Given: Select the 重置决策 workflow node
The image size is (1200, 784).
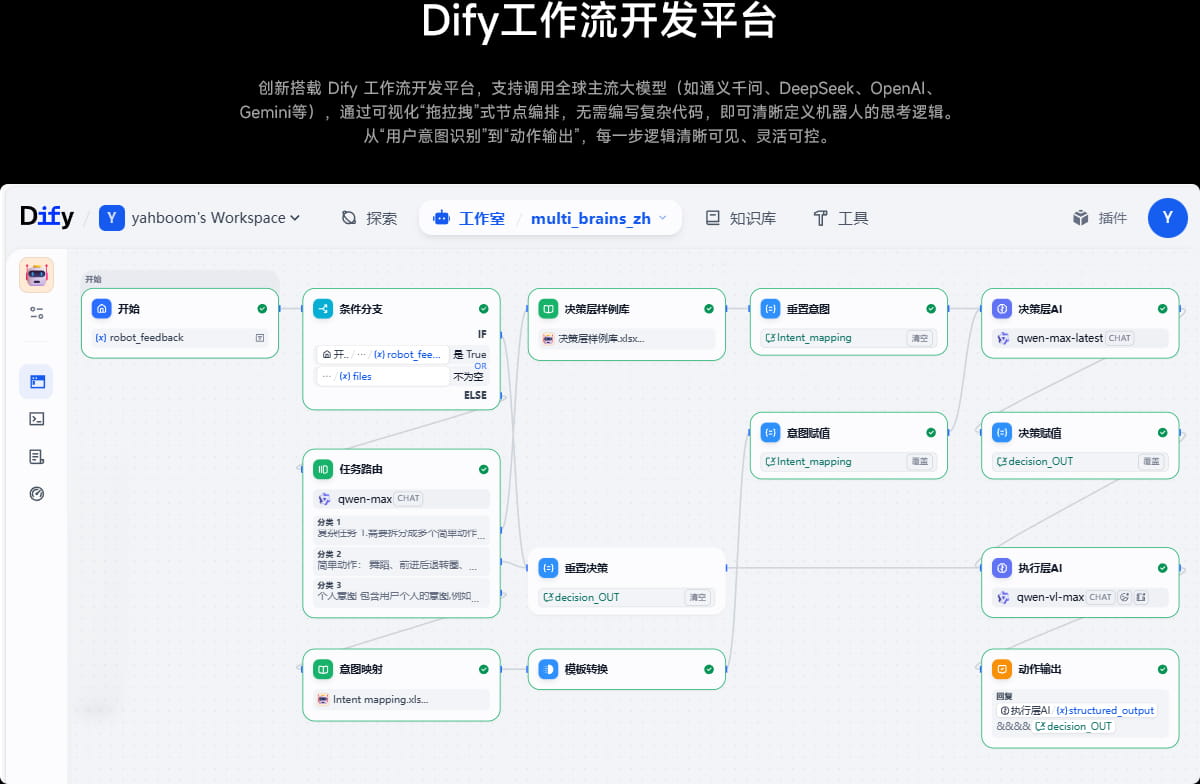Looking at the screenshot, I should [x=627, y=580].
